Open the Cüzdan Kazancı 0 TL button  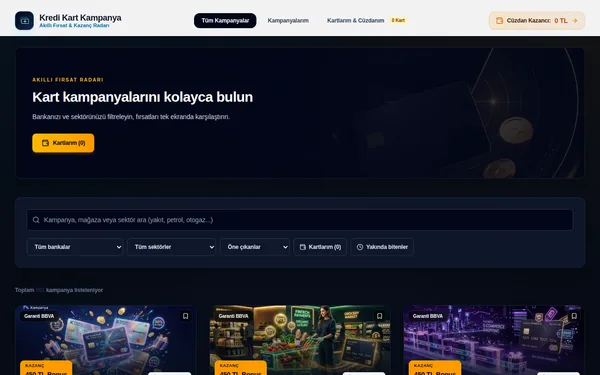pos(537,21)
